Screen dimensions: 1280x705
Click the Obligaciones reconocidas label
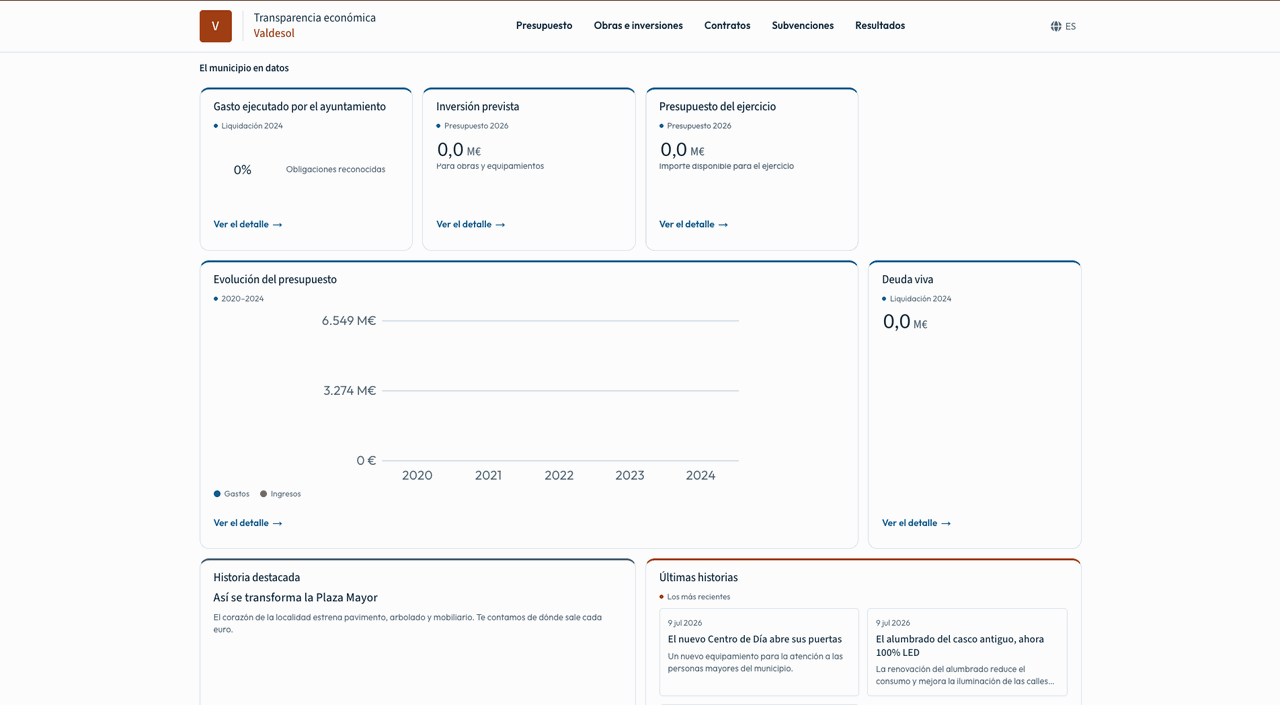336,170
